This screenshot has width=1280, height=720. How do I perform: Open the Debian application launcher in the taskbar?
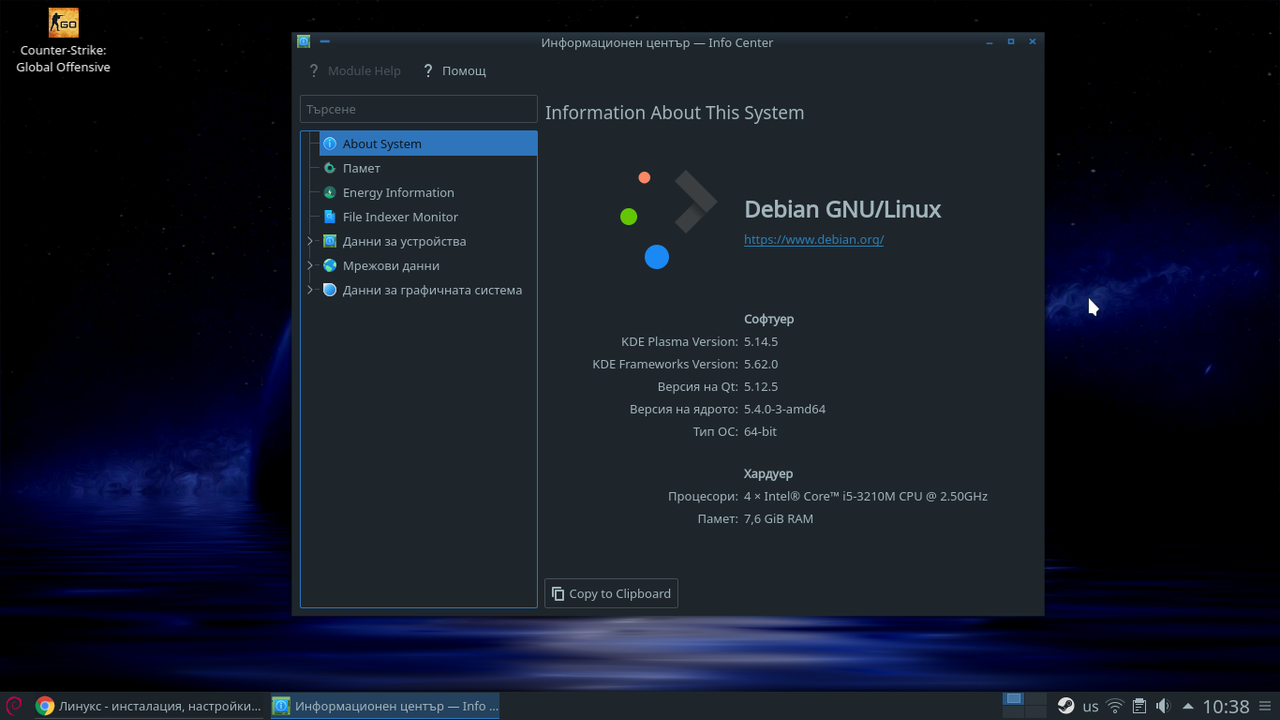point(14,706)
